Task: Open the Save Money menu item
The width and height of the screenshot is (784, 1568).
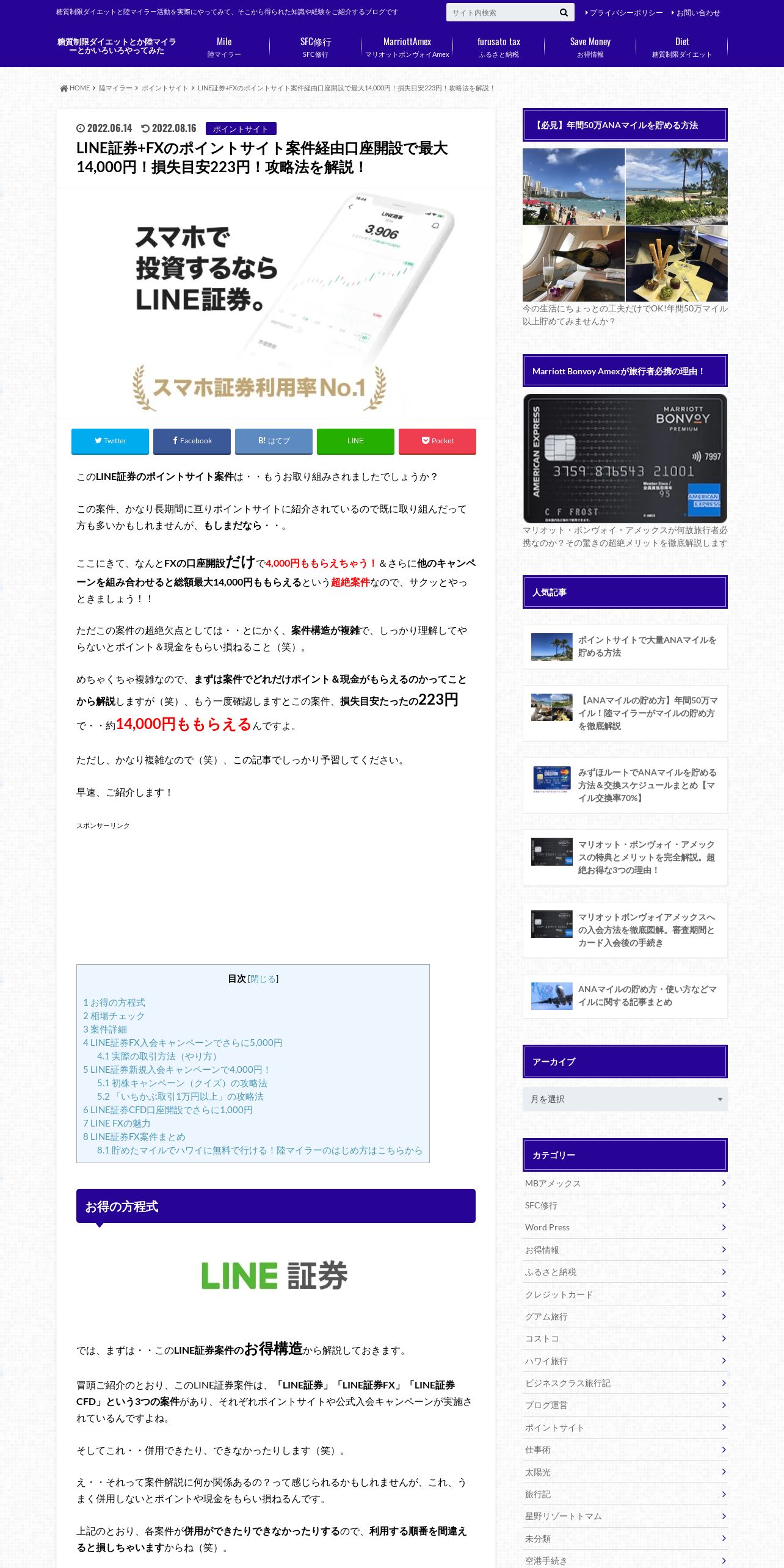Action: [x=590, y=47]
